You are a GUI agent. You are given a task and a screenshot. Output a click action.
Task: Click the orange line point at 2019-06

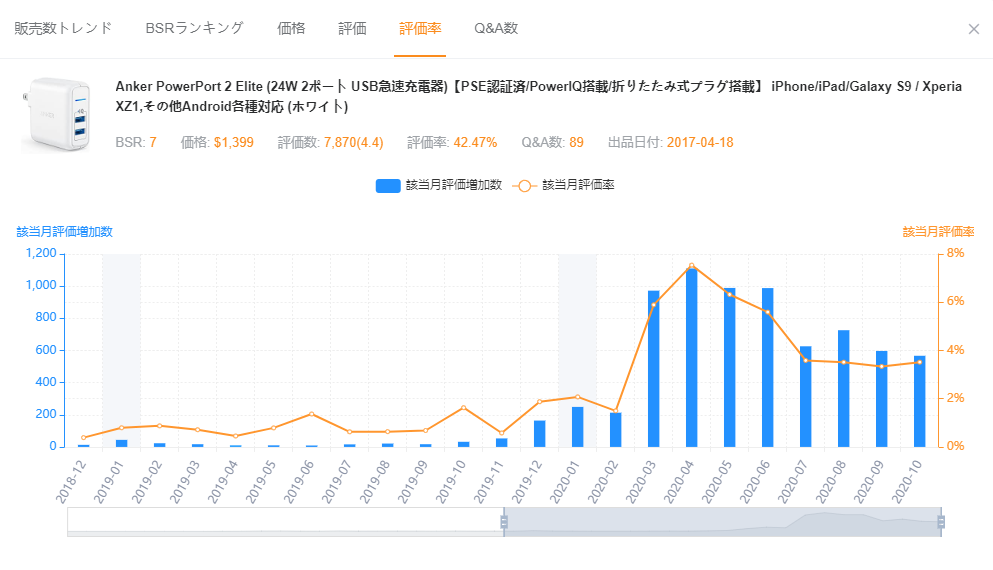312,414
